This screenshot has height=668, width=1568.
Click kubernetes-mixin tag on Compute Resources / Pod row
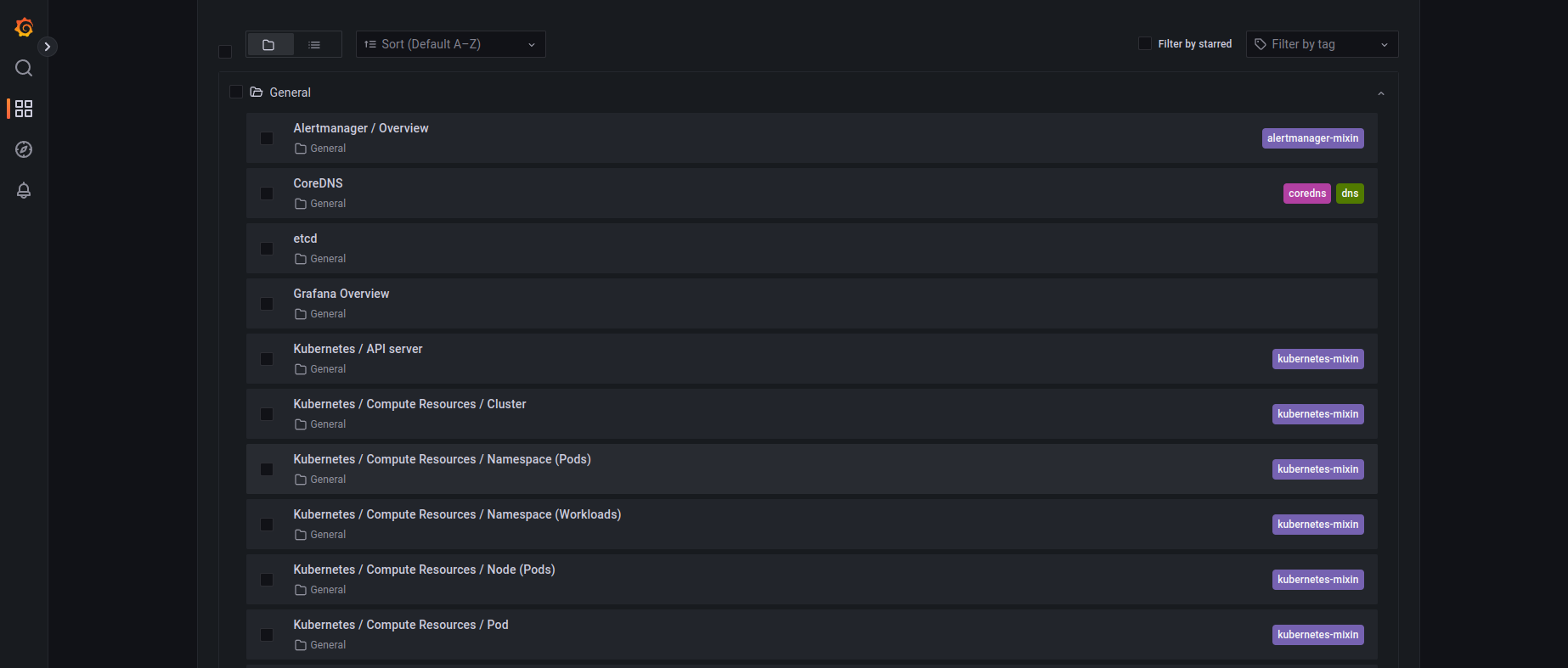1318,635
